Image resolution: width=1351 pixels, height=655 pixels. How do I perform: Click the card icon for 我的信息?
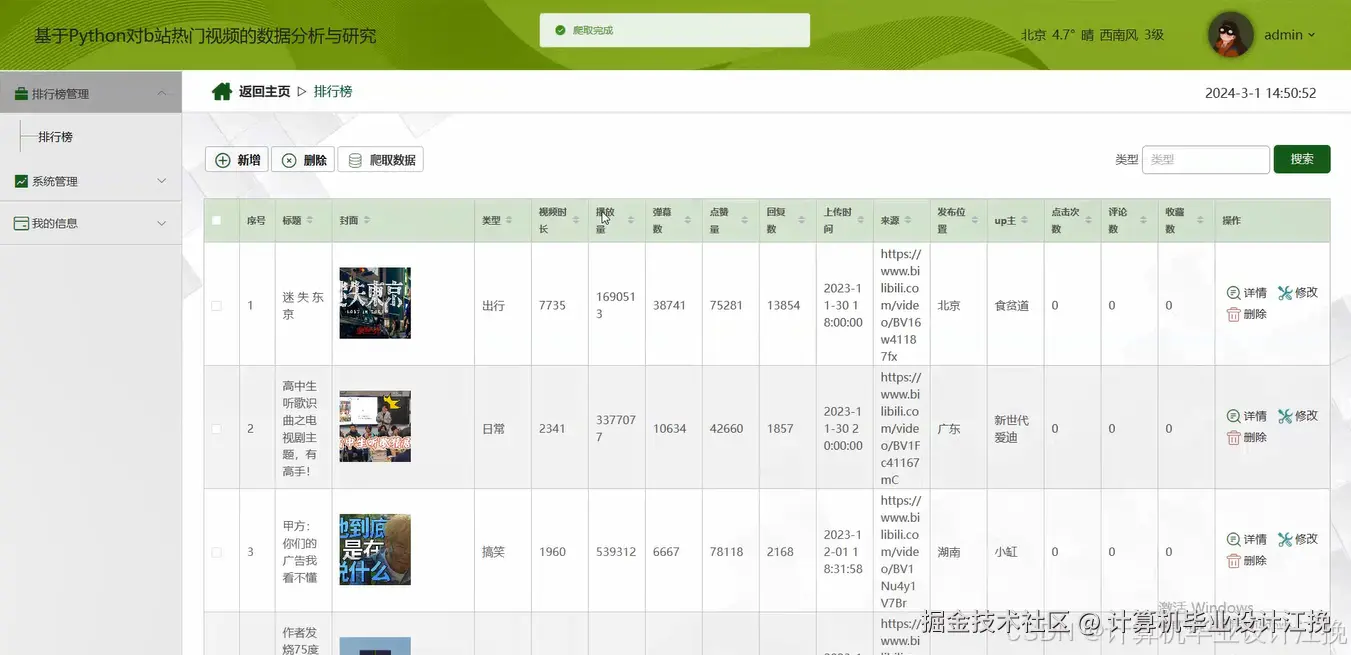click(x=21, y=223)
